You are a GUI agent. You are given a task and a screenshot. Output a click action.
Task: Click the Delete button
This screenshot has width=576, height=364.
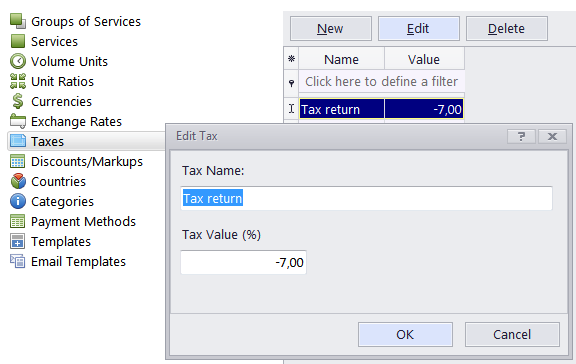pos(507,28)
